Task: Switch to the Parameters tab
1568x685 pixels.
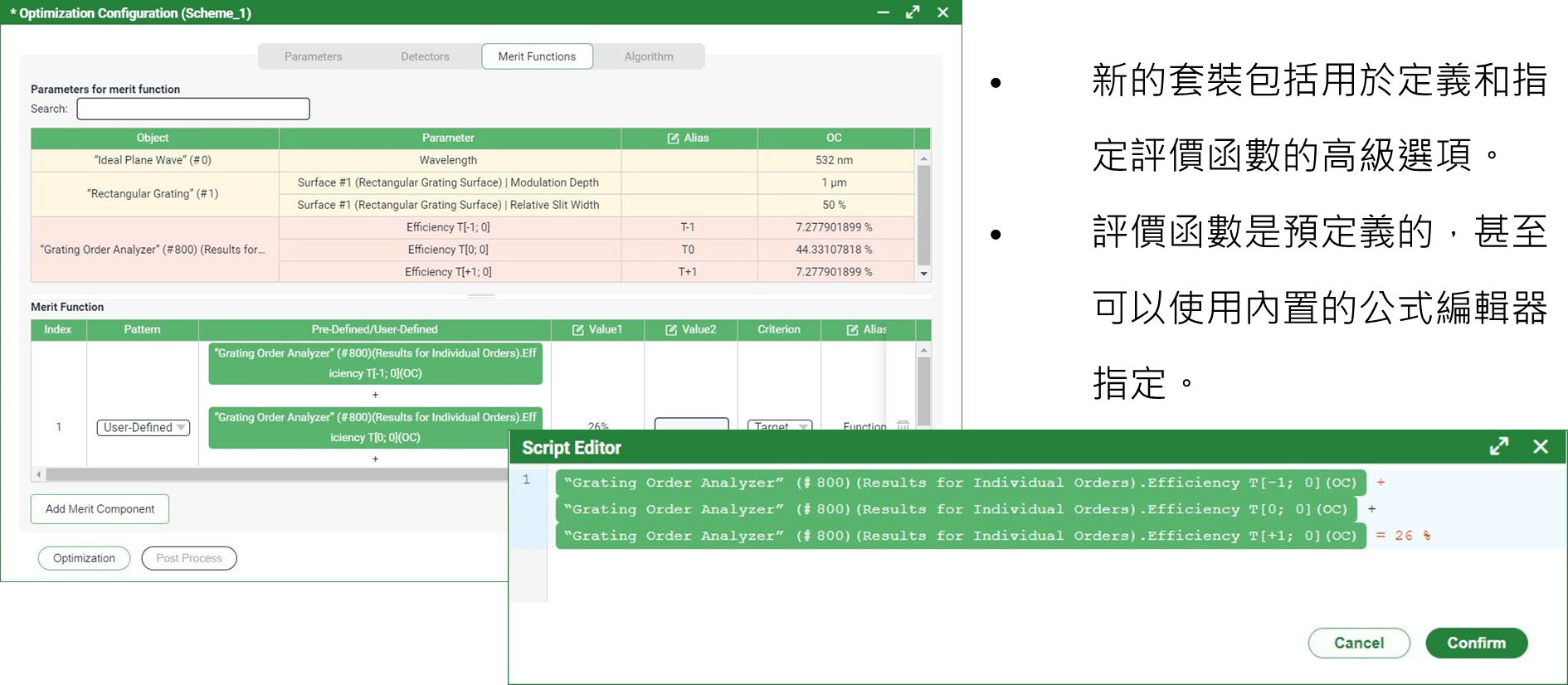Action: click(x=313, y=56)
